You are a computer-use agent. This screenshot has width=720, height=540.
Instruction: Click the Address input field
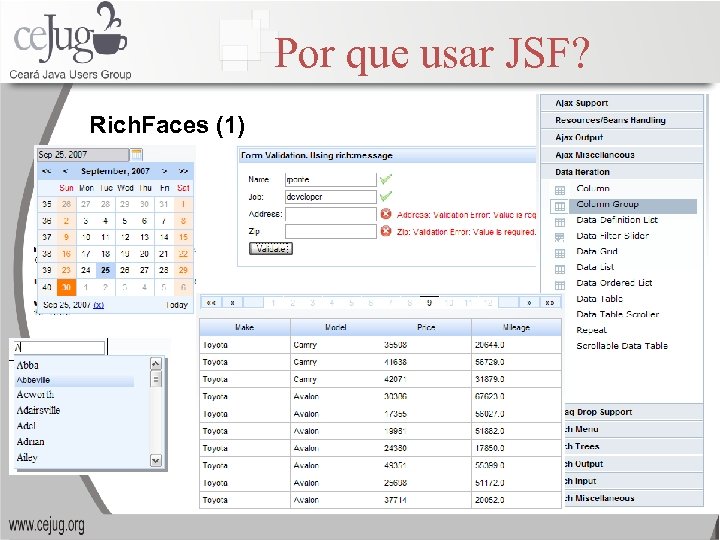pos(331,214)
